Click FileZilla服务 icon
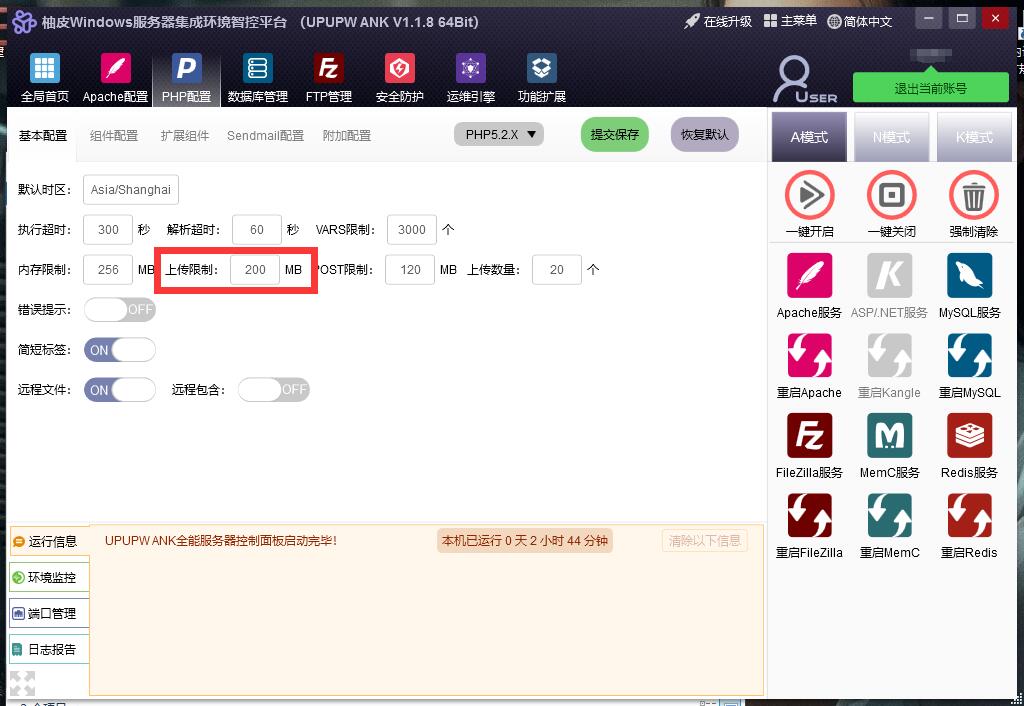The height and width of the screenshot is (706, 1024). (x=810, y=436)
